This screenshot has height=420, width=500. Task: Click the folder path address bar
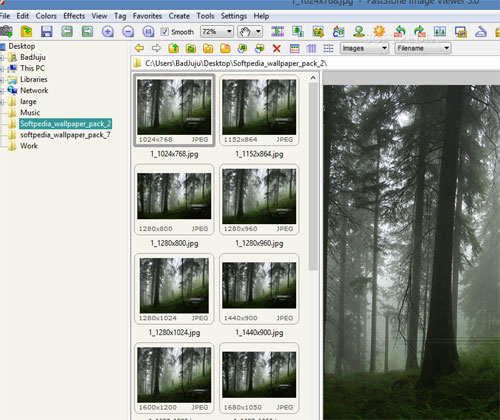pyautogui.click(x=315, y=63)
